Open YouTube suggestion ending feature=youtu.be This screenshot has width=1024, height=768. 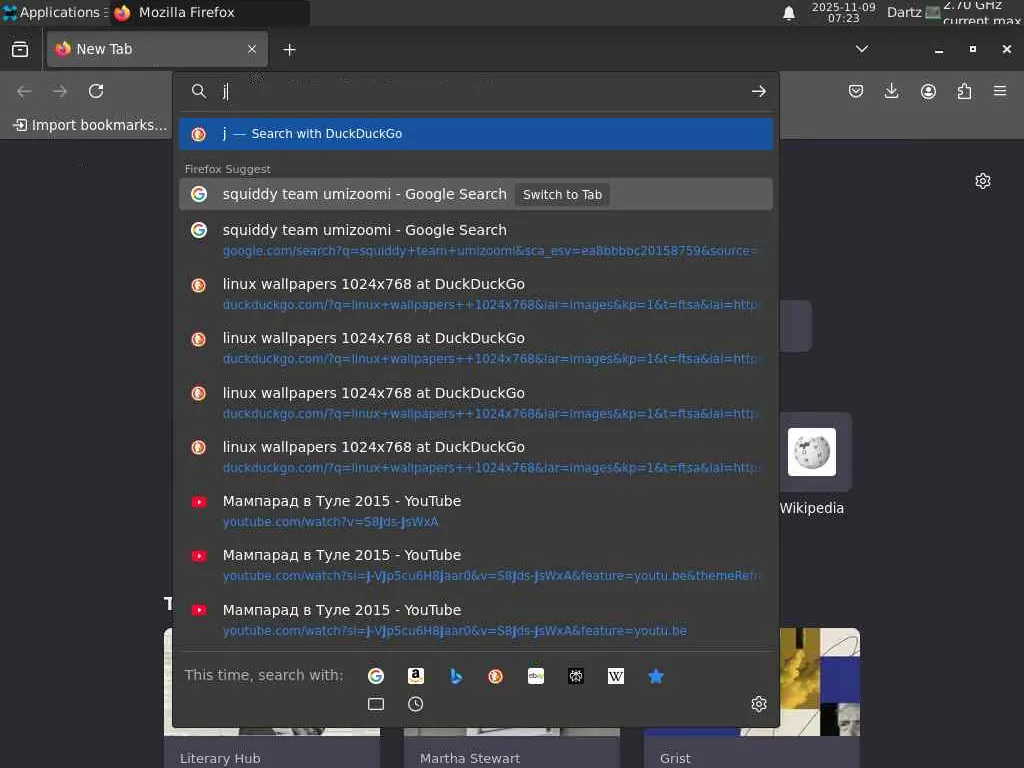pos(476,620)
